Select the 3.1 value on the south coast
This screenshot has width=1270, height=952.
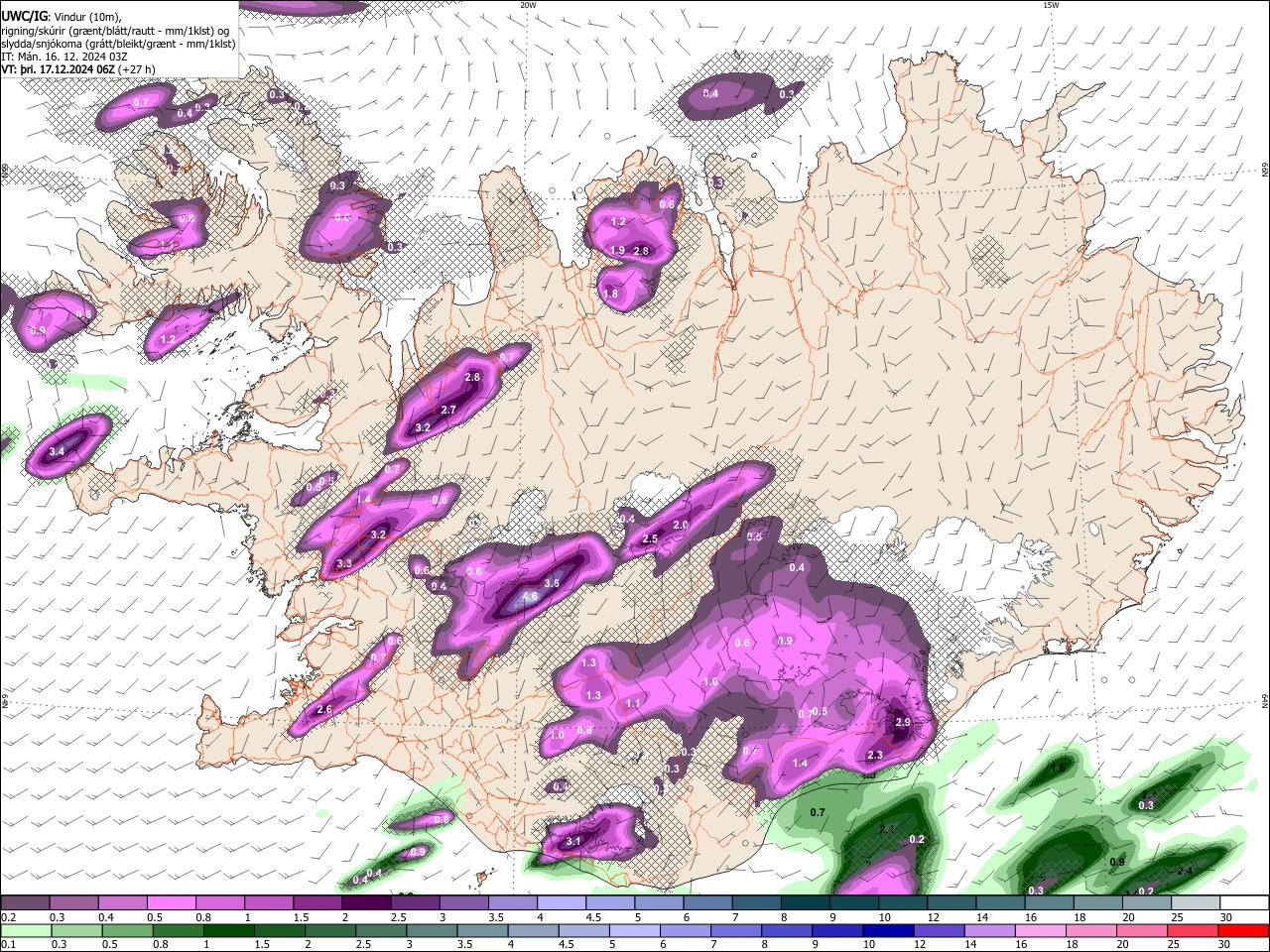pyautogui.click(x=573, y=841)
